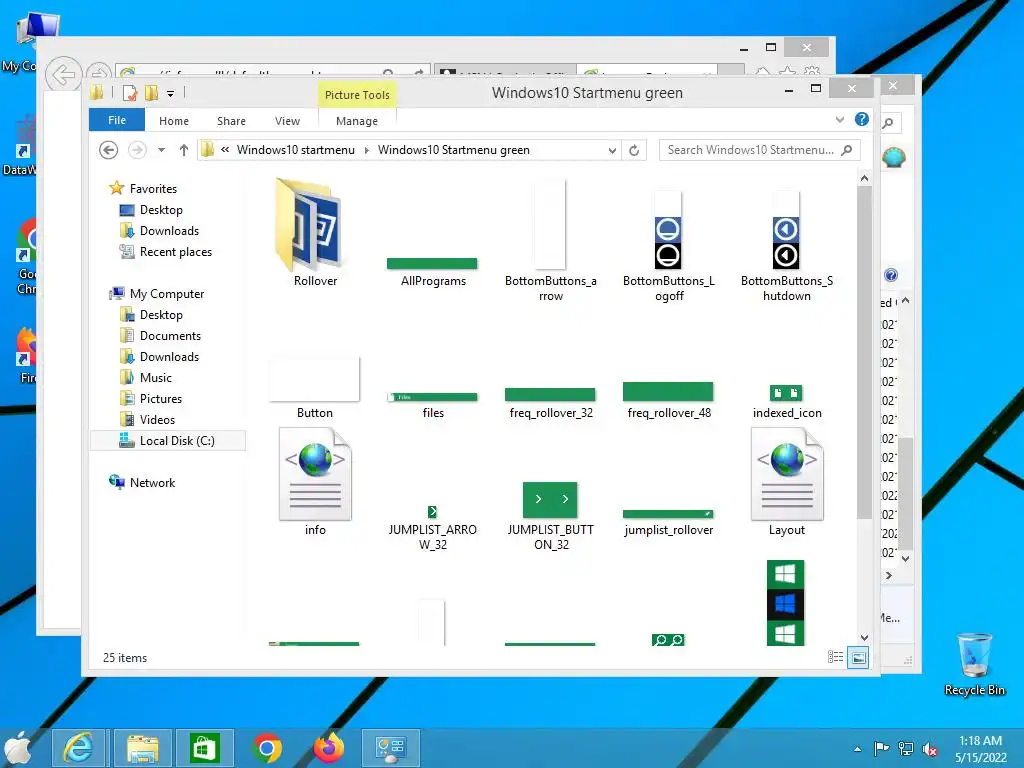
Task: Select the green search magnifier image
Action: (668, 640)
